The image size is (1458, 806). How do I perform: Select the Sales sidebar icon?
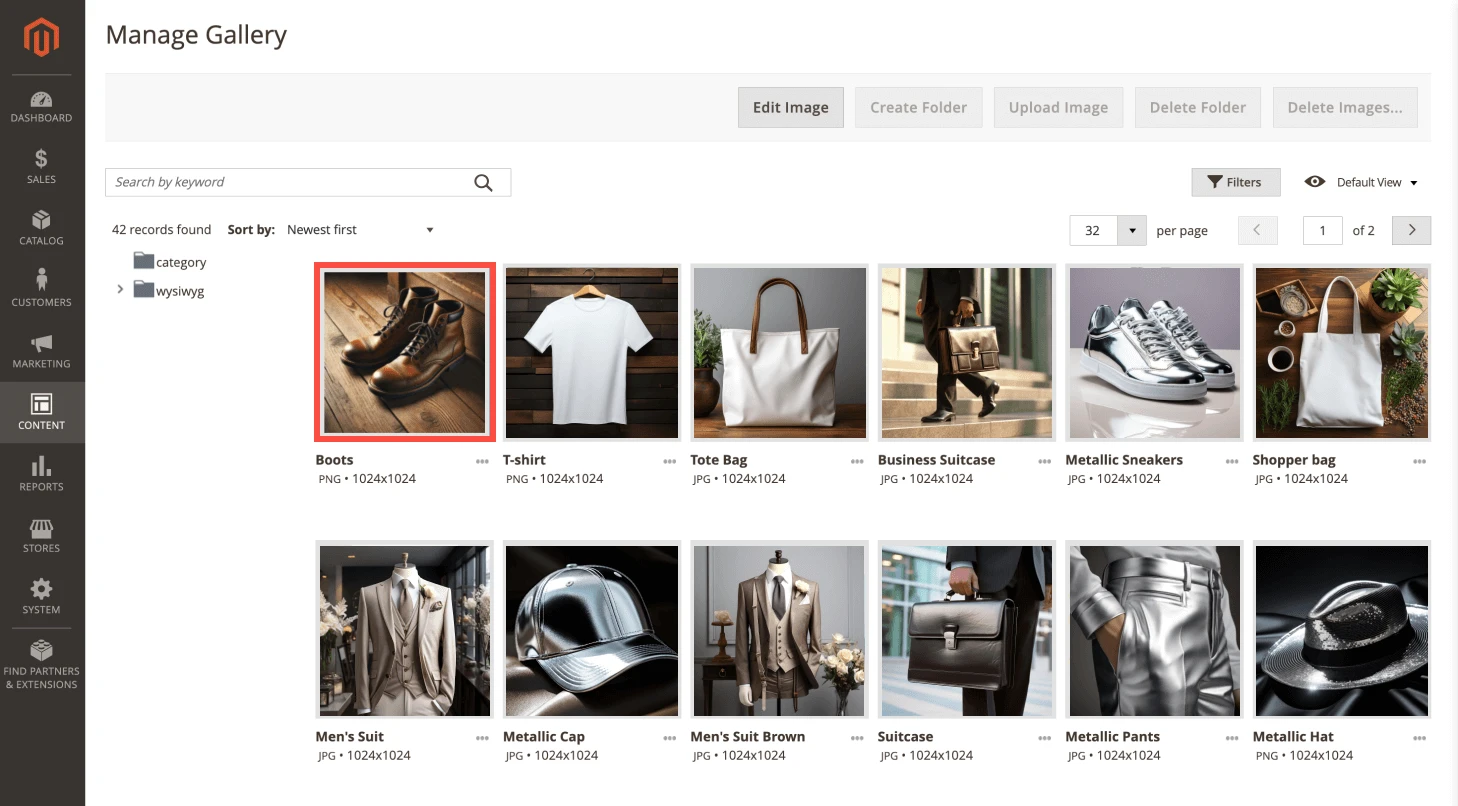(x=41, y=165)
